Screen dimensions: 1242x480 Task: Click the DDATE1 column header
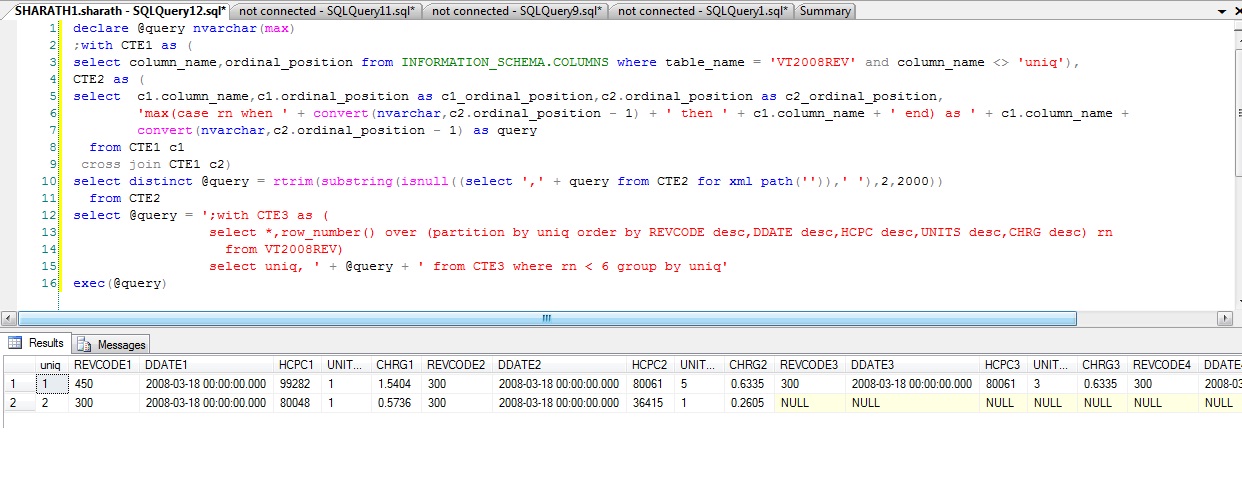tap(208, 366)
